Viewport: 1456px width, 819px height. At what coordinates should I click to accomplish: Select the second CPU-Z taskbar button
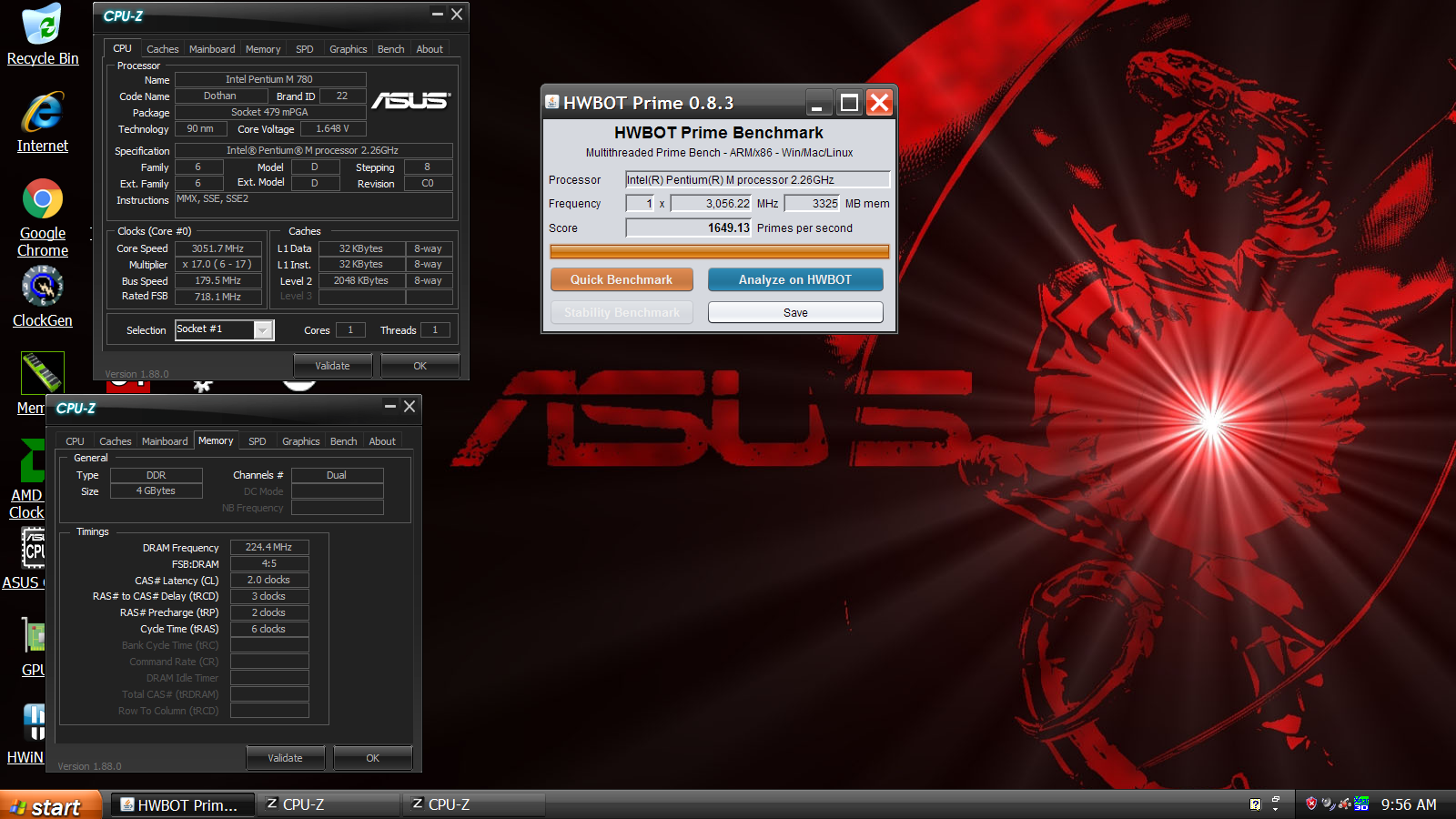[x=474, y=805]
